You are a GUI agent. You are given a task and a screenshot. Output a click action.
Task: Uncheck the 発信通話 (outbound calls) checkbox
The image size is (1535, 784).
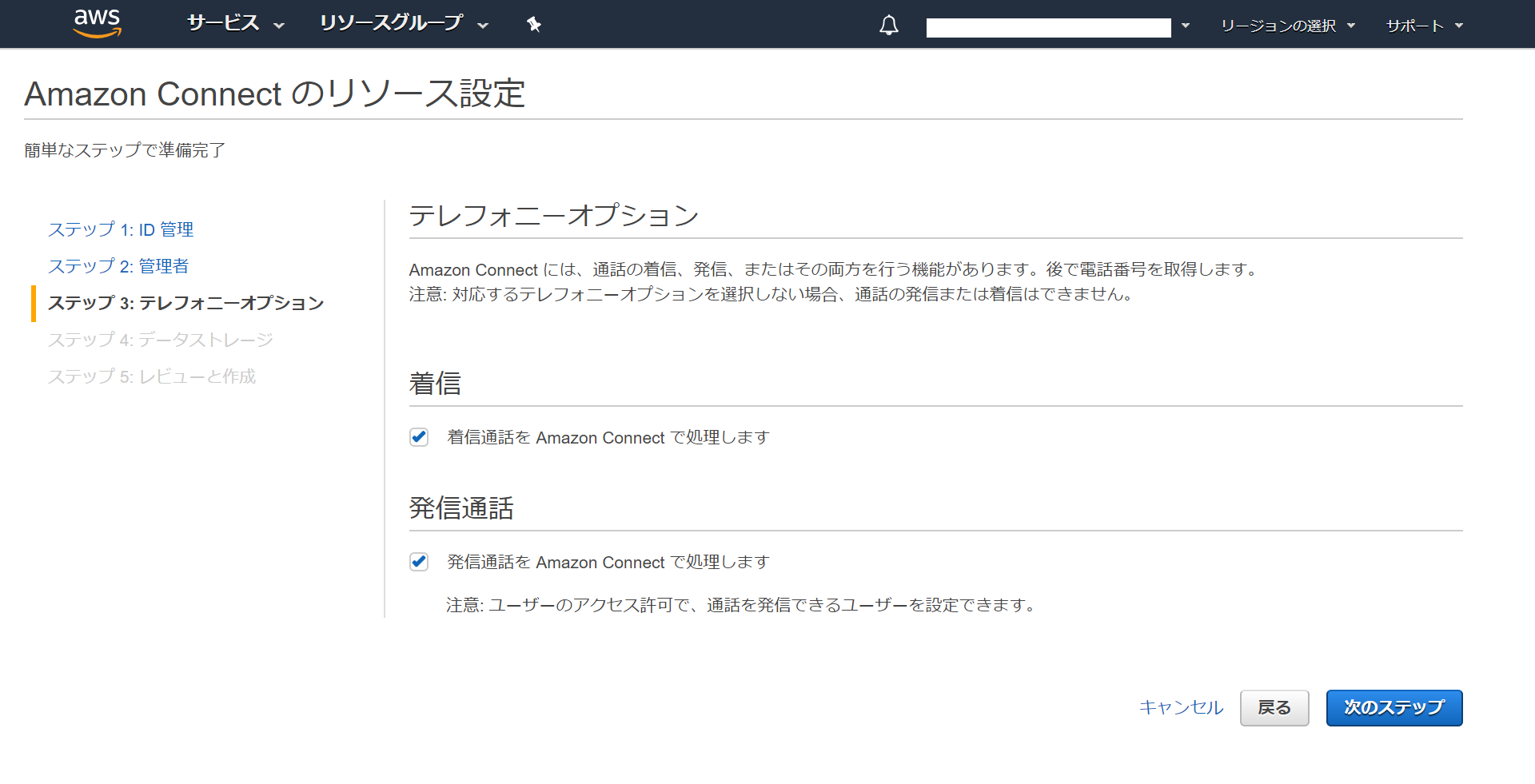coord(419,562)
